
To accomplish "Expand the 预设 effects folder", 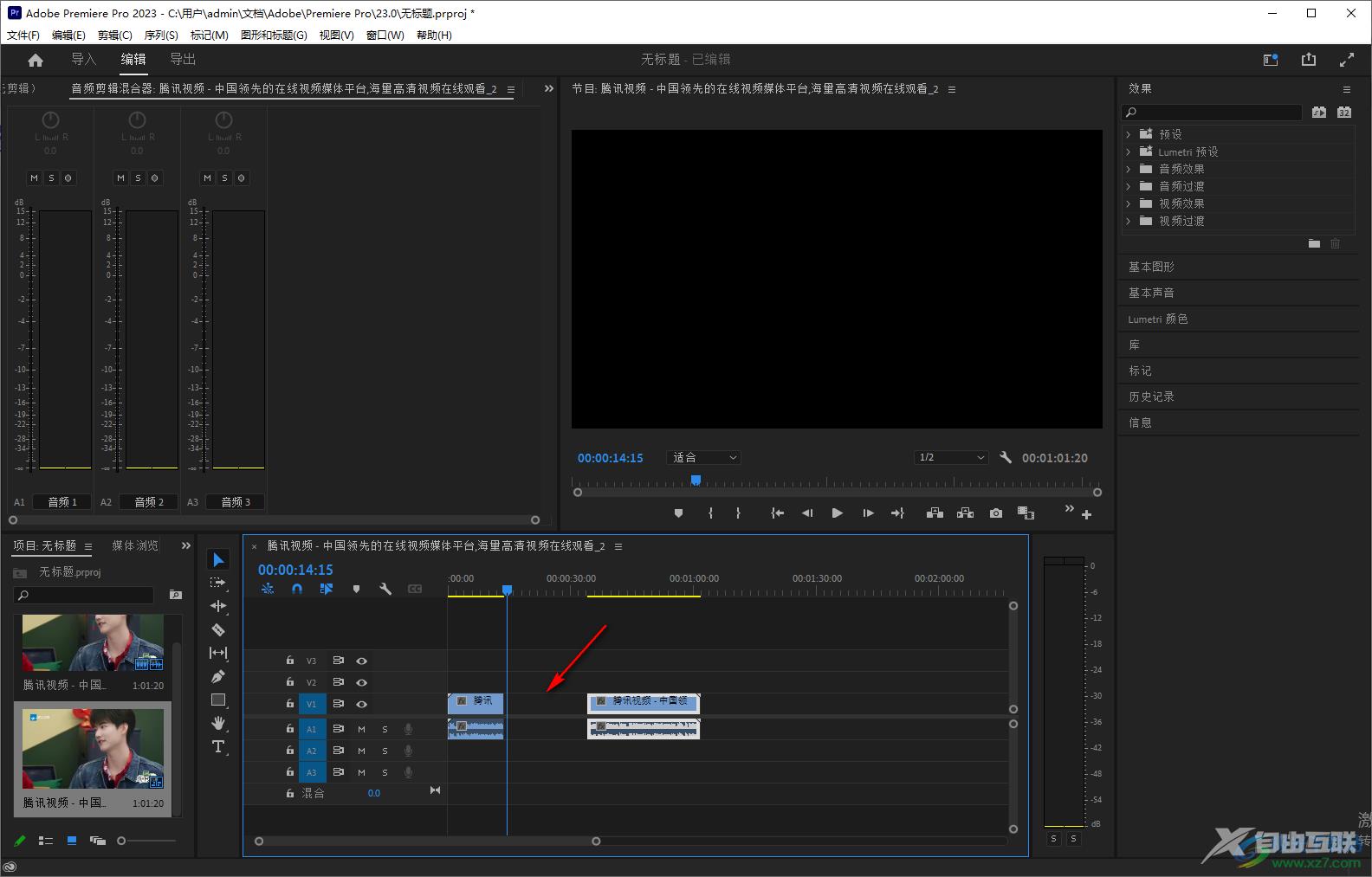I will click(1128, 134).
